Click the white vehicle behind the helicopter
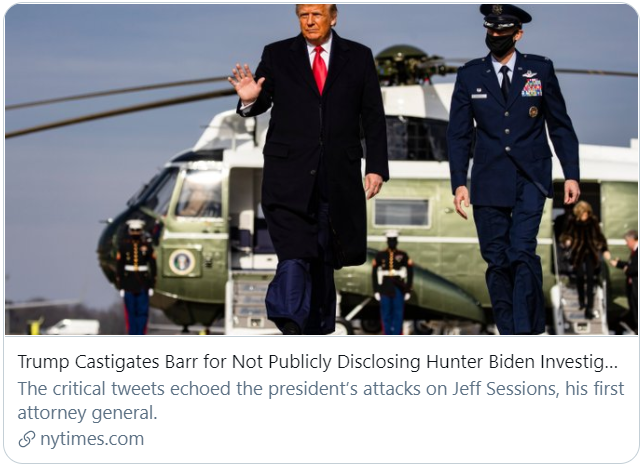Viewport: 644px width, 469px height. (72, 327)
